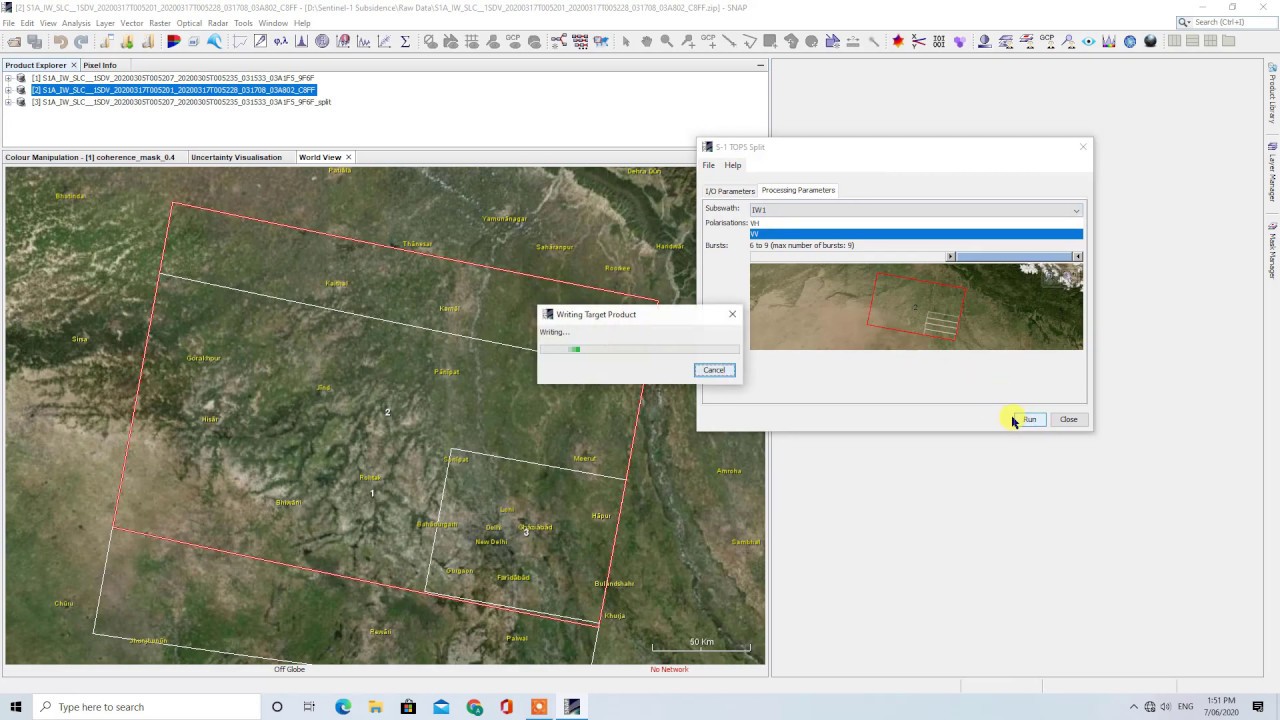Select VH polarisation in list
Image resolution: width=1280 pixels, height=720 pixels.
pos(916,223)
